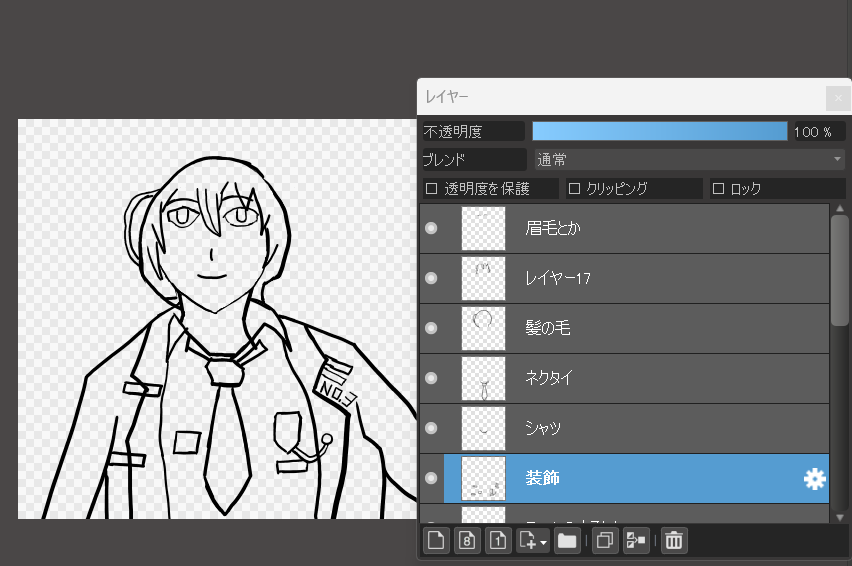
Task: Add a new 8-bit layer
Action: (x=466, y=541)
